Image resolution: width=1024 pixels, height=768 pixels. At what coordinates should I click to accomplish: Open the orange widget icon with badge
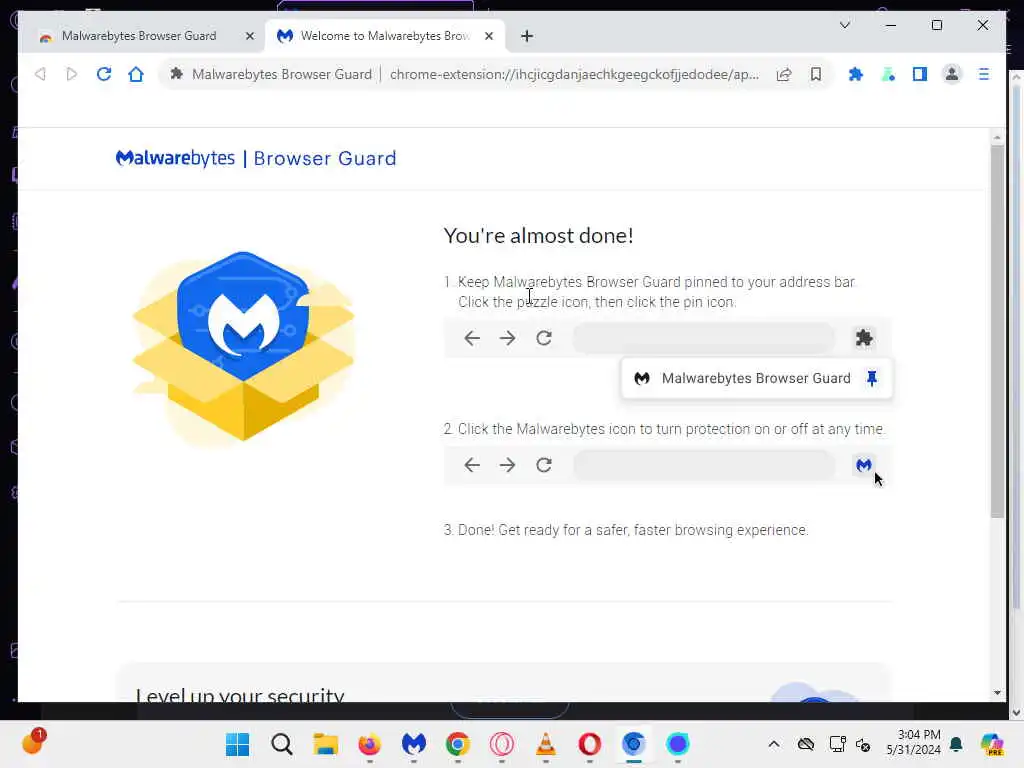coord(32,743)
